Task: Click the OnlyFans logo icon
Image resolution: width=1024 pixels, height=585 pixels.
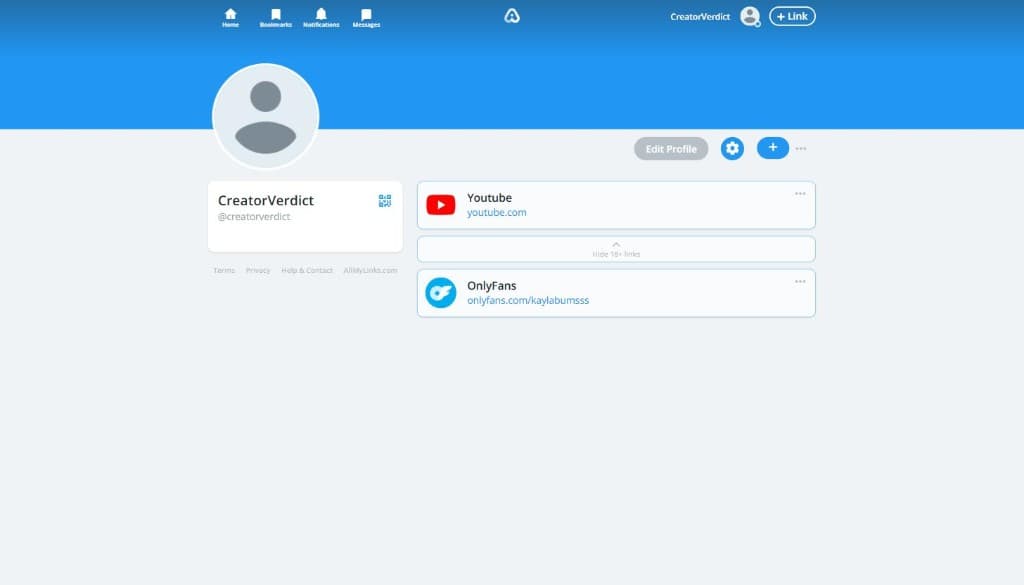Action: point(441,292)
